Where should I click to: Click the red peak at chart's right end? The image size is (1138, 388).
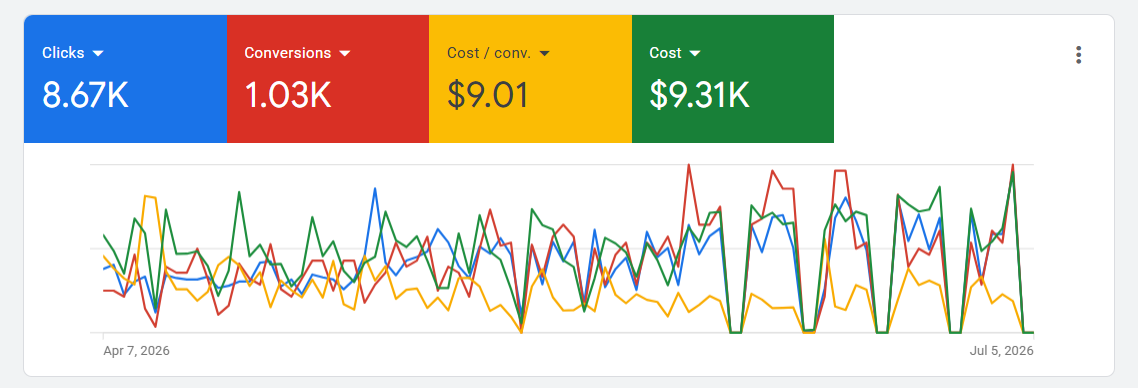pos(1012,165)
